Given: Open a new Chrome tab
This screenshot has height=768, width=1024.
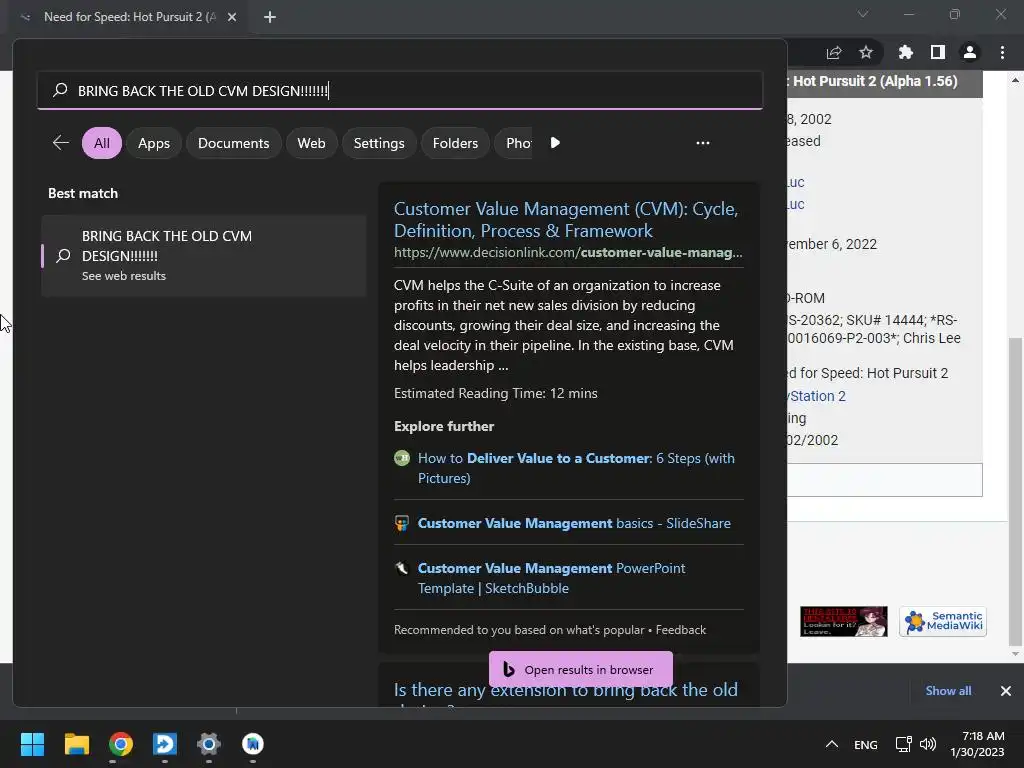Looking at the screenshot, I should point(270,17).
